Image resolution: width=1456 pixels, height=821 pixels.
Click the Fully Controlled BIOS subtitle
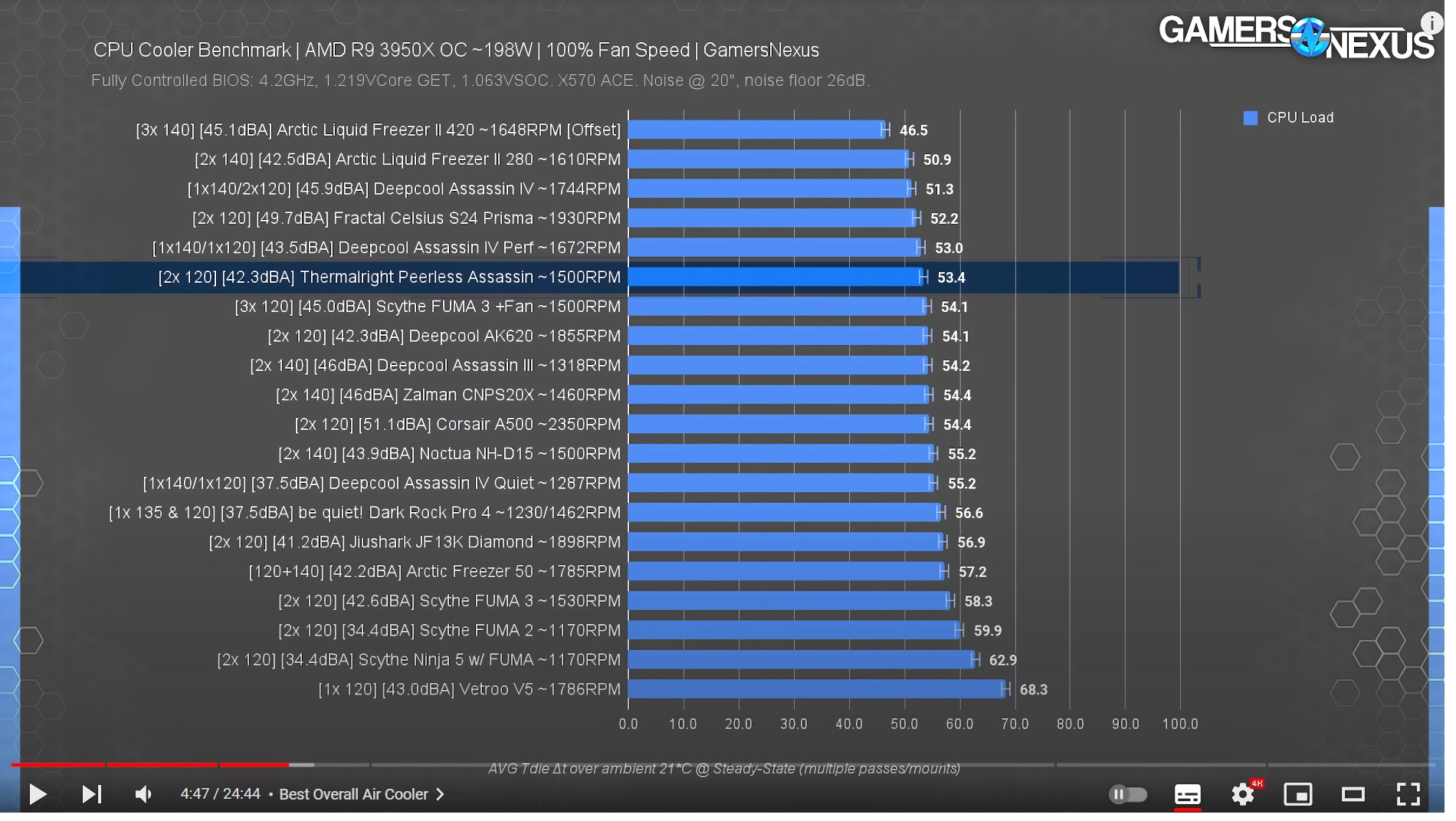tap(480, 80)
